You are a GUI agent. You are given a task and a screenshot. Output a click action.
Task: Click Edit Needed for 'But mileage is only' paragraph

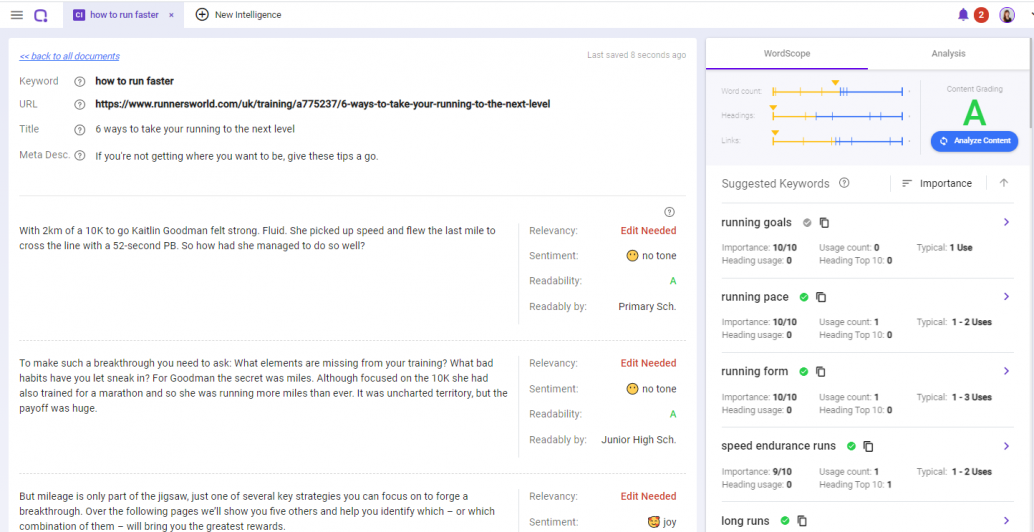pyautogui.click(x=648, y=496)
